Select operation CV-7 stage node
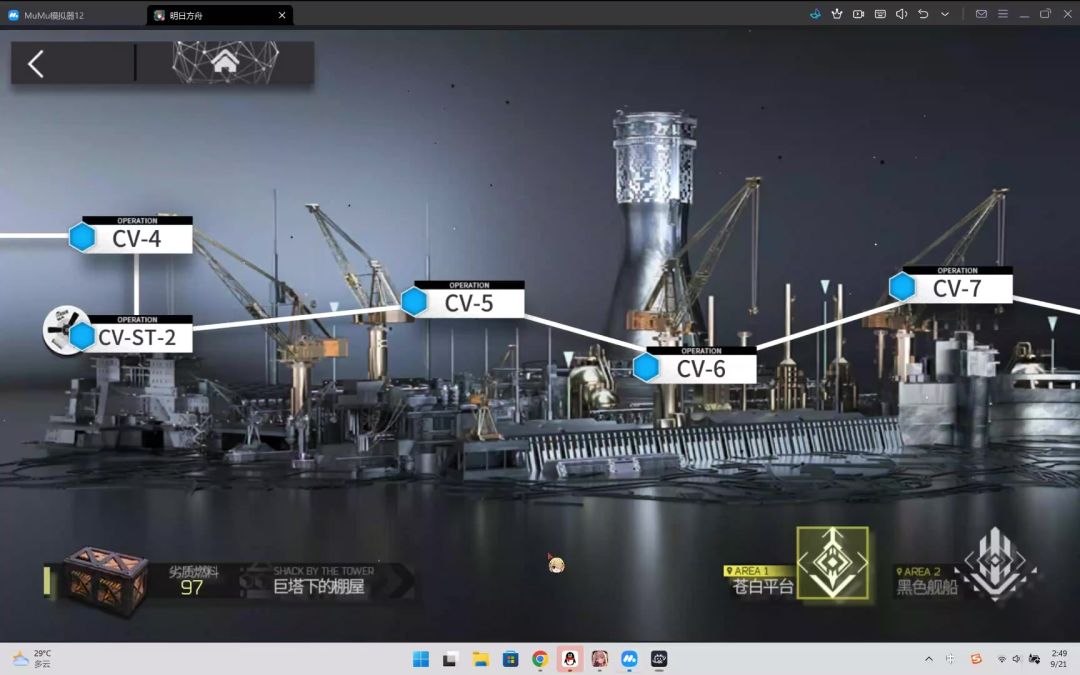 pyautogui.click(x=951, y=284)
